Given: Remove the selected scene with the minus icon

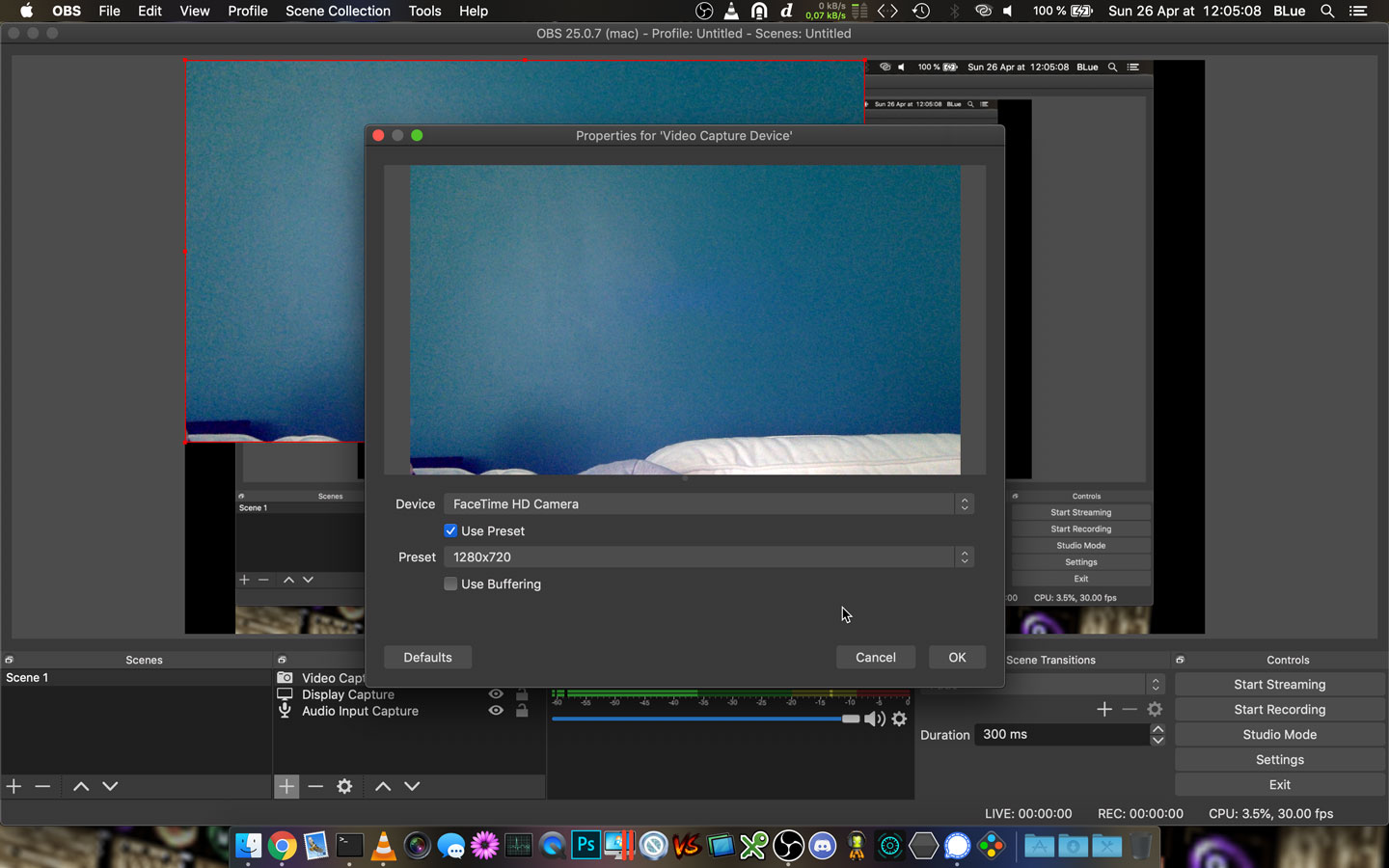Looking at the screenshot, I should (x=42, y=786).
